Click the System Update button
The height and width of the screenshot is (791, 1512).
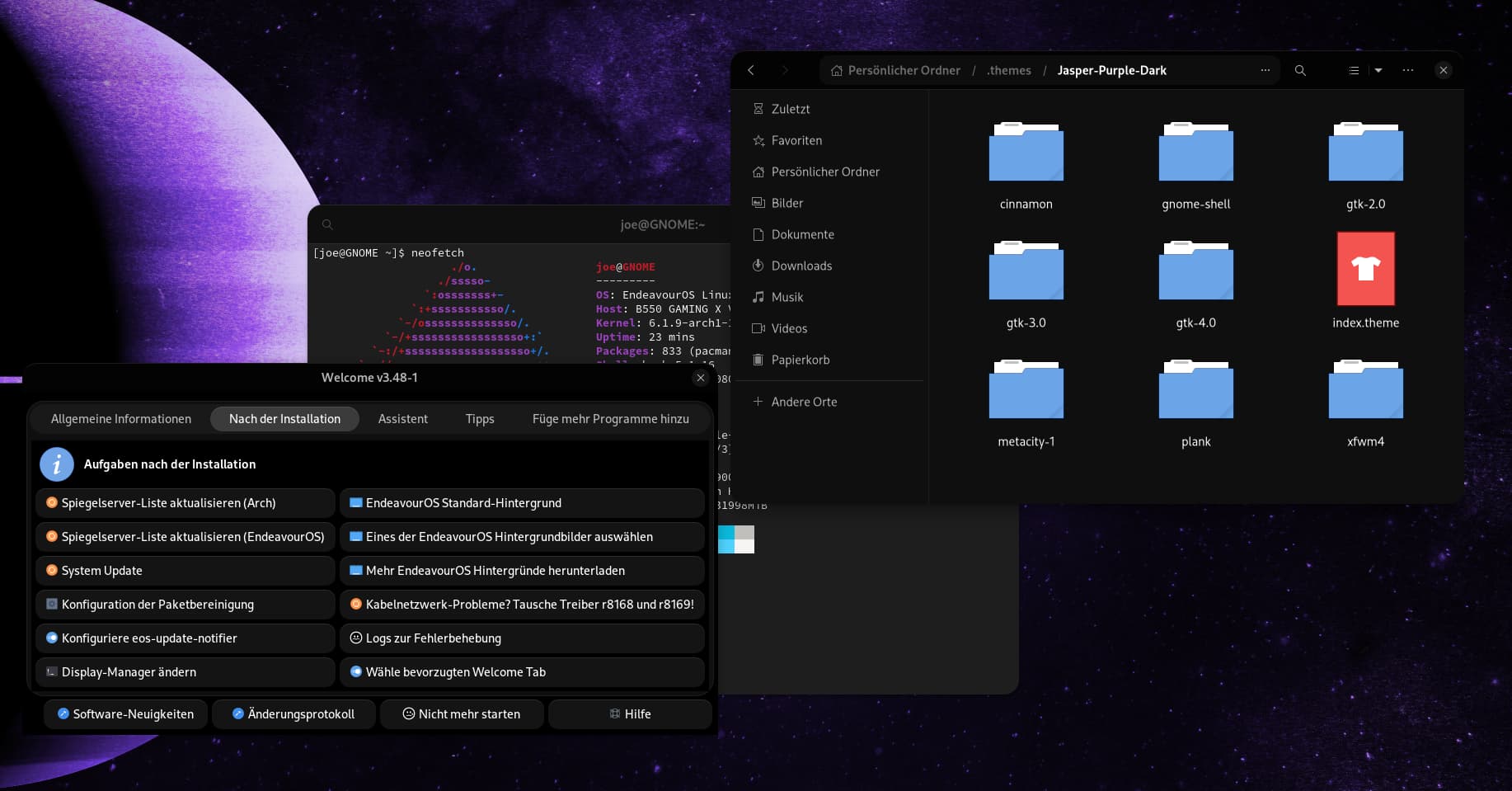185,571
